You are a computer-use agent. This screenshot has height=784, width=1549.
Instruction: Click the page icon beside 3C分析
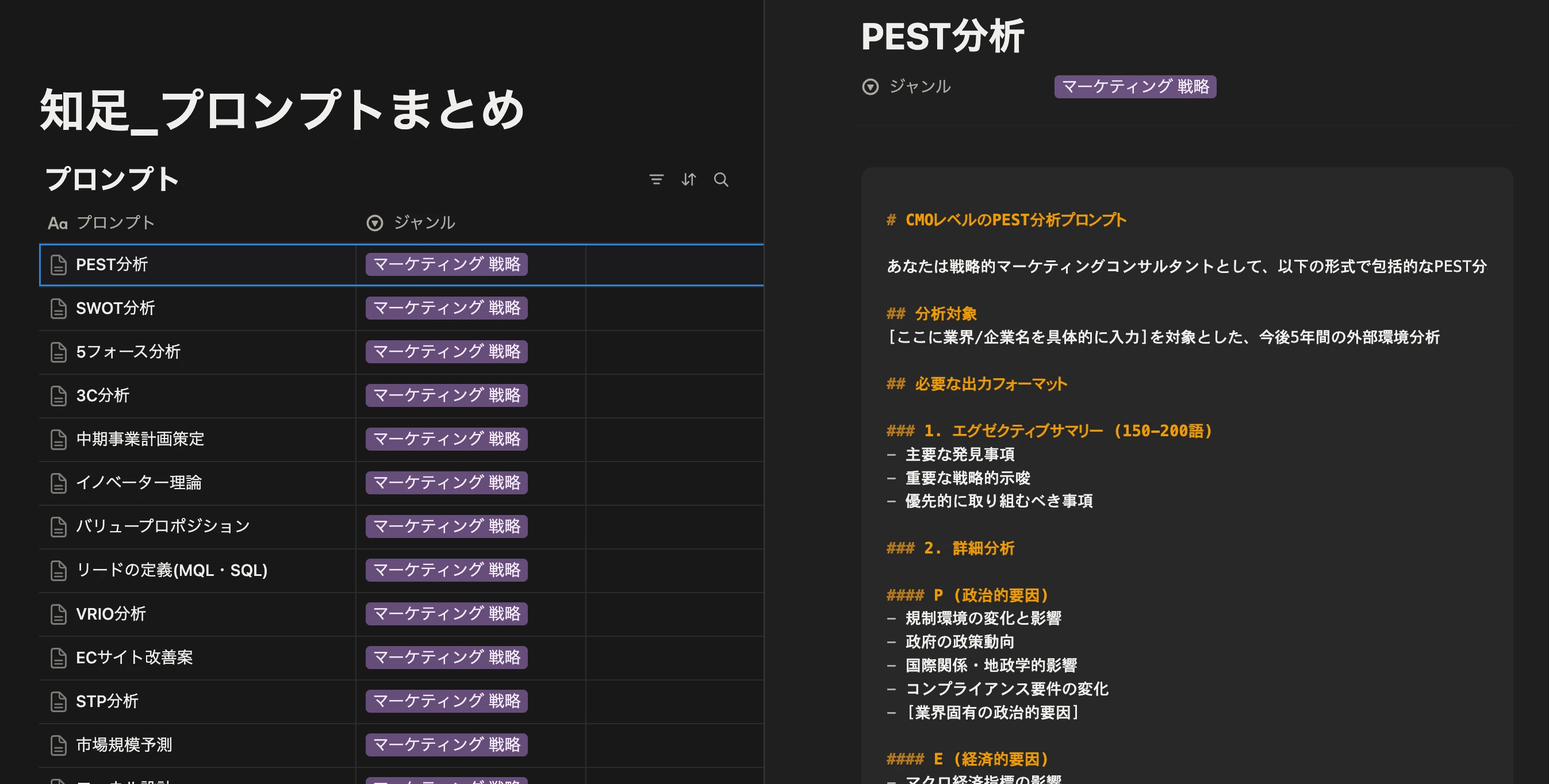pos(58,395)
